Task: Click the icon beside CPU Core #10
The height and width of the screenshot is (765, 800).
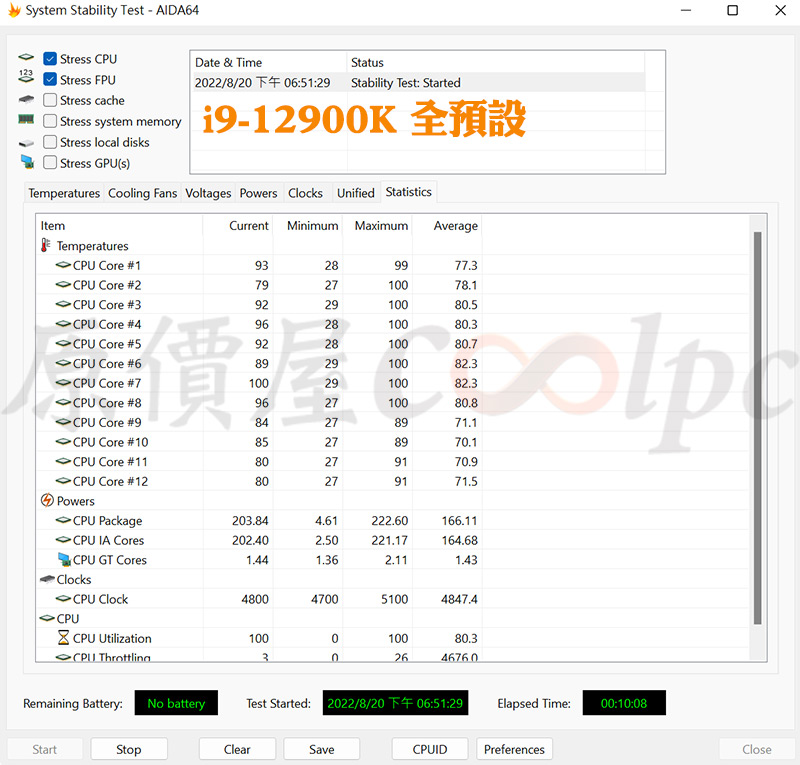Action: 63,441
